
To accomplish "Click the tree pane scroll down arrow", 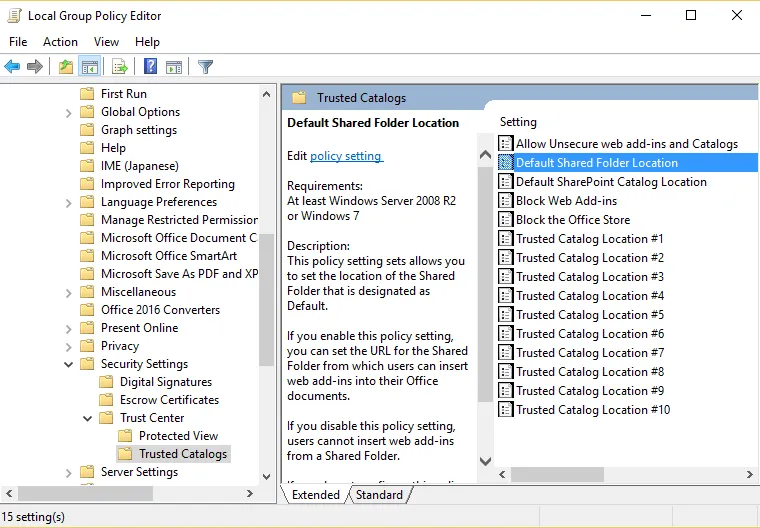I will point(267,477).
